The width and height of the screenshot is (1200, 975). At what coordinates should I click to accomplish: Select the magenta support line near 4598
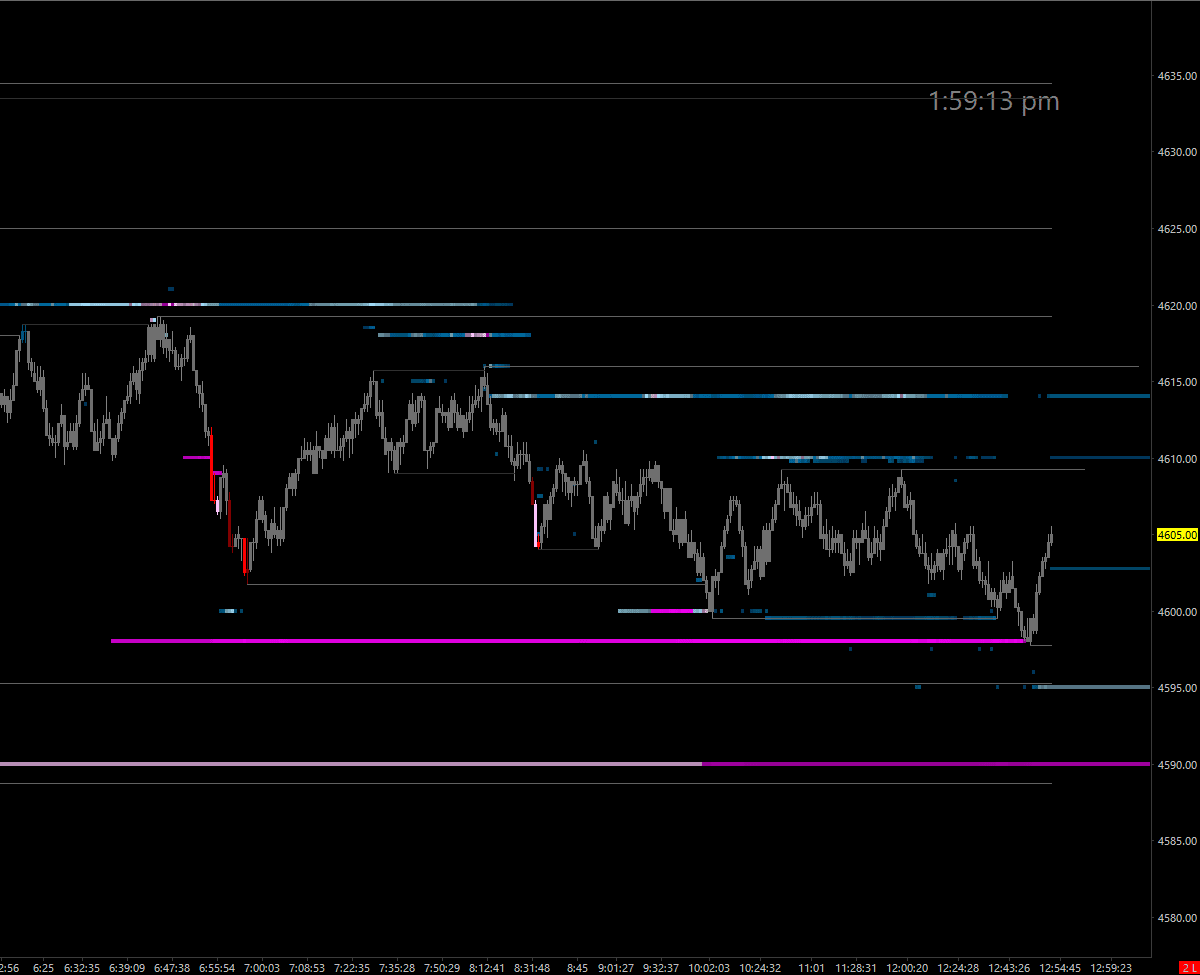560,639
